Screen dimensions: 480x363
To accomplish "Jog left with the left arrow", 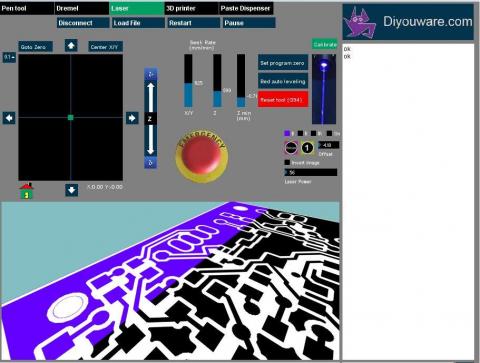I will click(x=9, y=118).
